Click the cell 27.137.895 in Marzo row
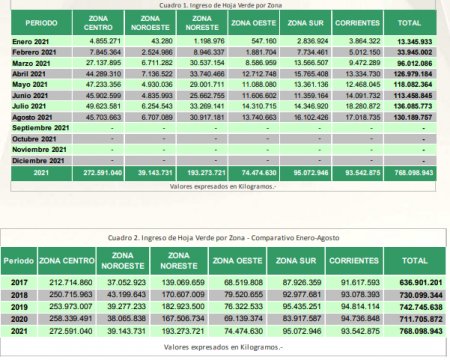This screenshot has width=450, height=360. coord(103,63)
